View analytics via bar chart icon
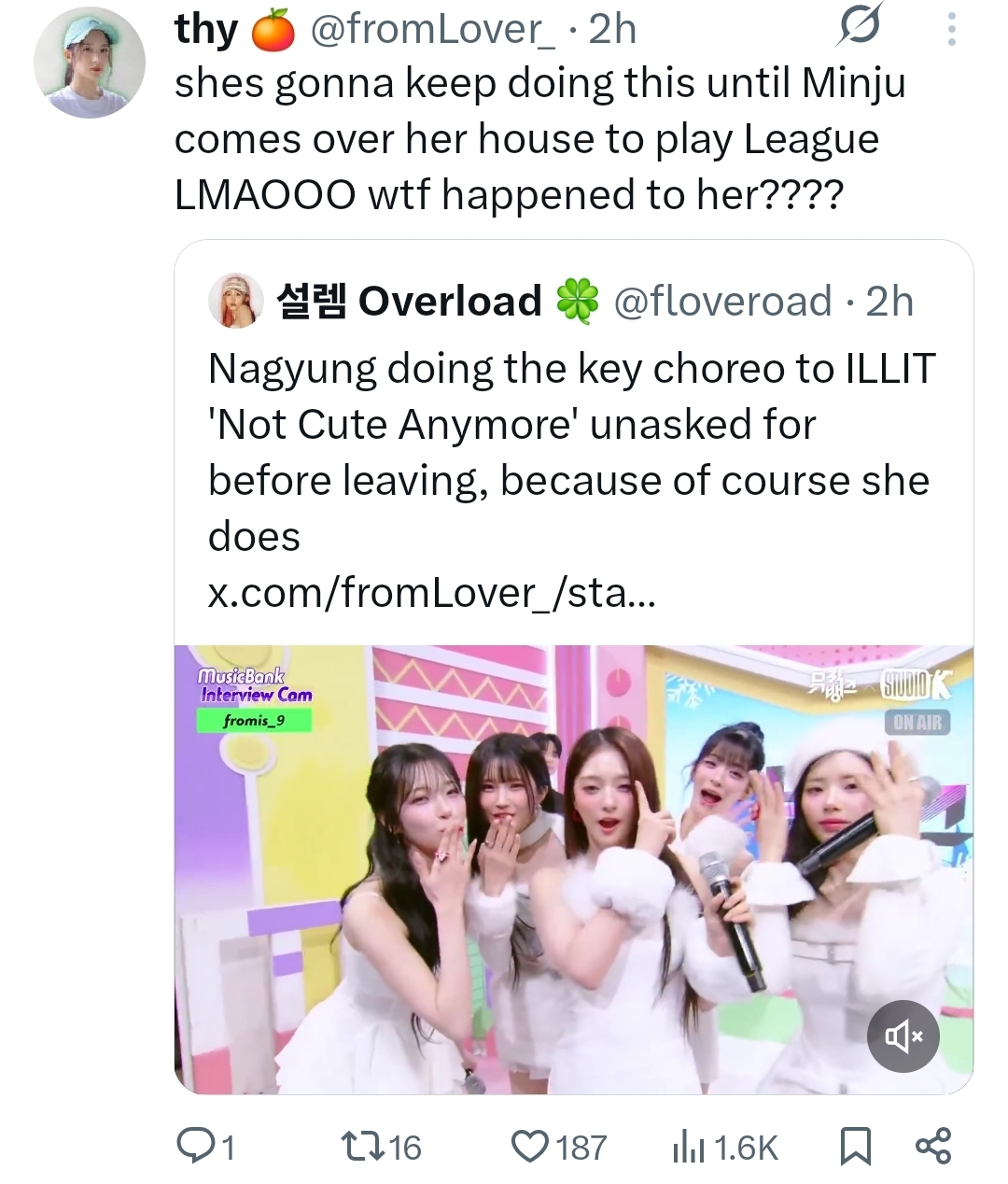 coord(689,1147)
